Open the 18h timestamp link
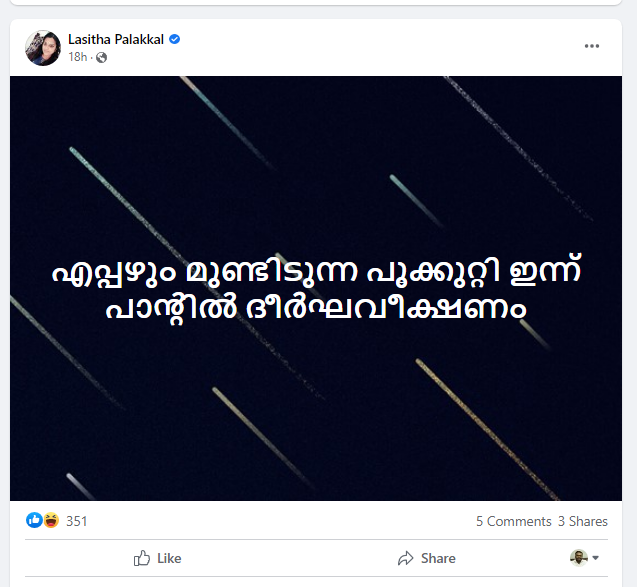This screenshot has height=587, width=637. click(77, 58)
